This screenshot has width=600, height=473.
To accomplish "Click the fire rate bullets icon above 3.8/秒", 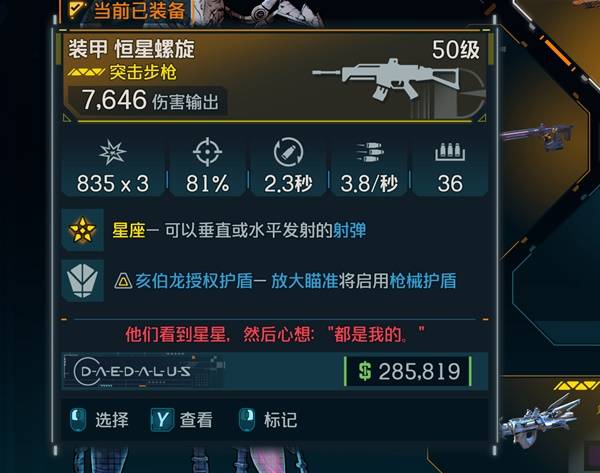I will (x=370, y=152).
